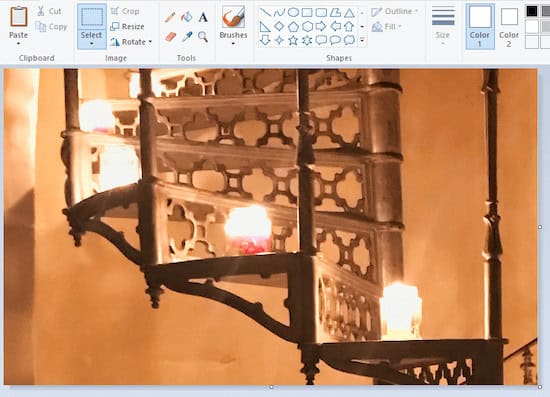Click the Crop button
This screenshot has width=550, height=397.
click(125, 11)
